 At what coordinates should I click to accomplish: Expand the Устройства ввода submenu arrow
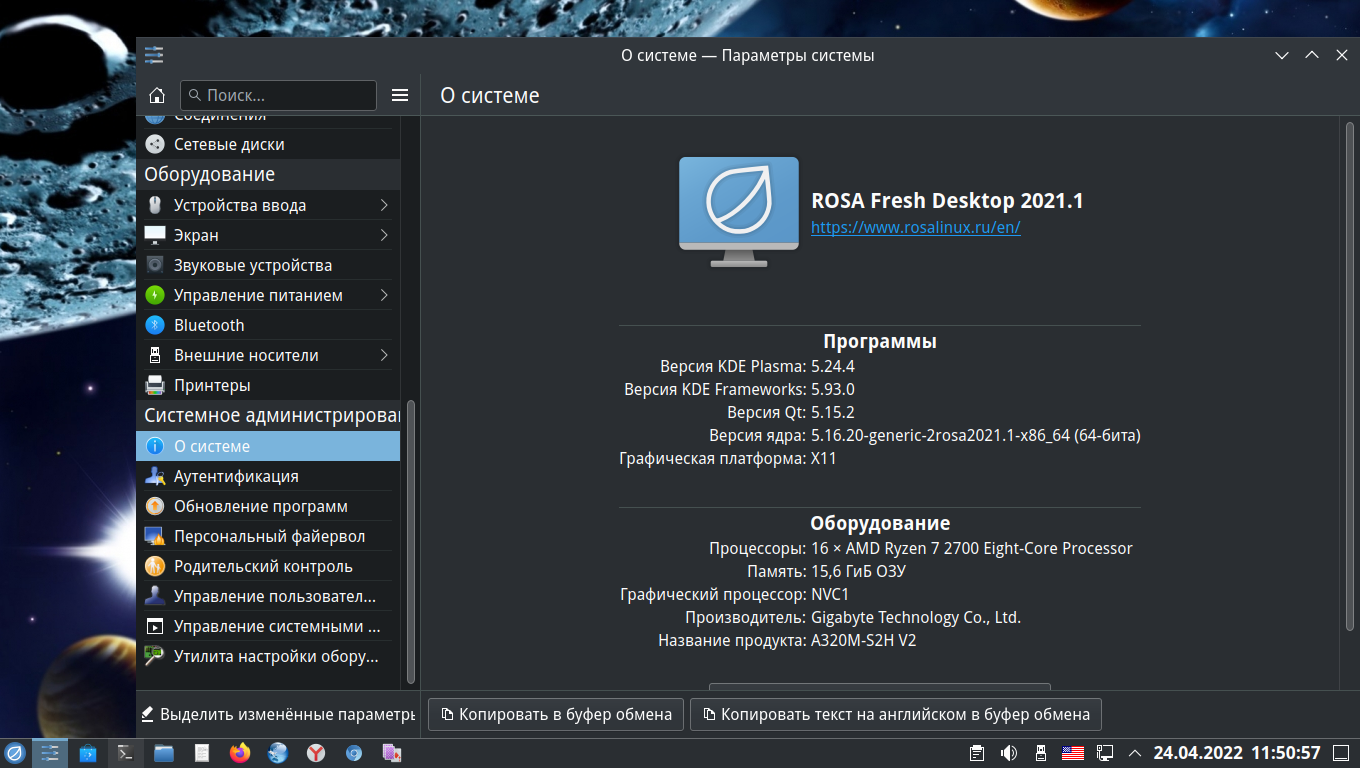[384, 205]
